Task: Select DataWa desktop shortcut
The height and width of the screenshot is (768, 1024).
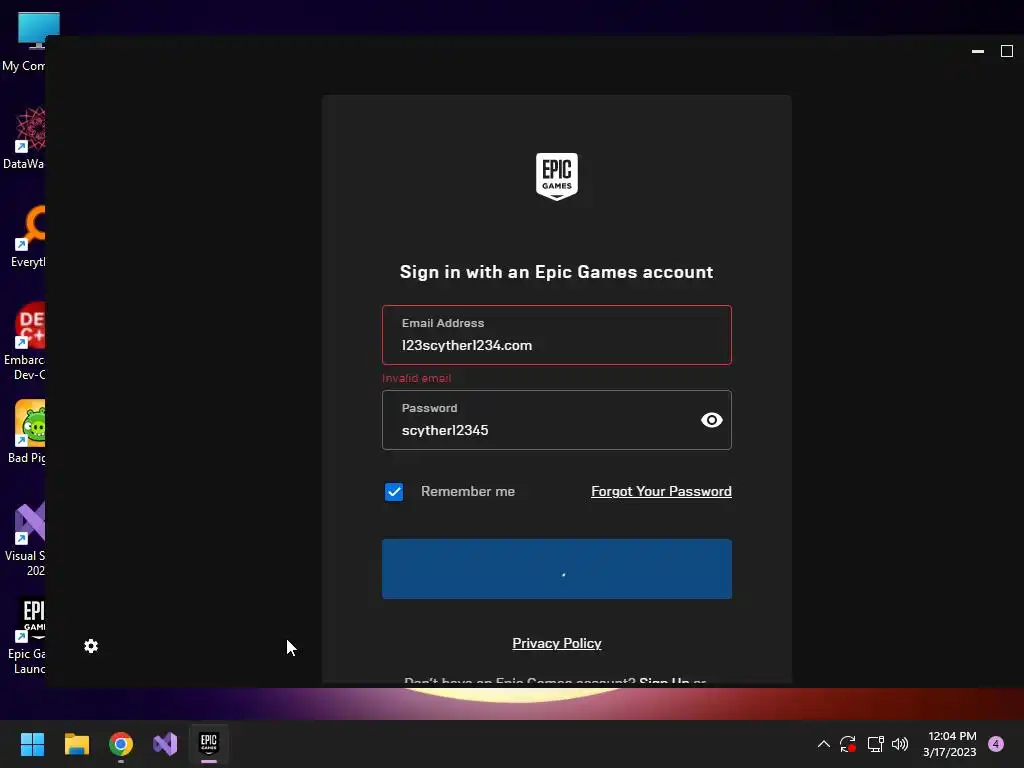Action: coord(24,138)
